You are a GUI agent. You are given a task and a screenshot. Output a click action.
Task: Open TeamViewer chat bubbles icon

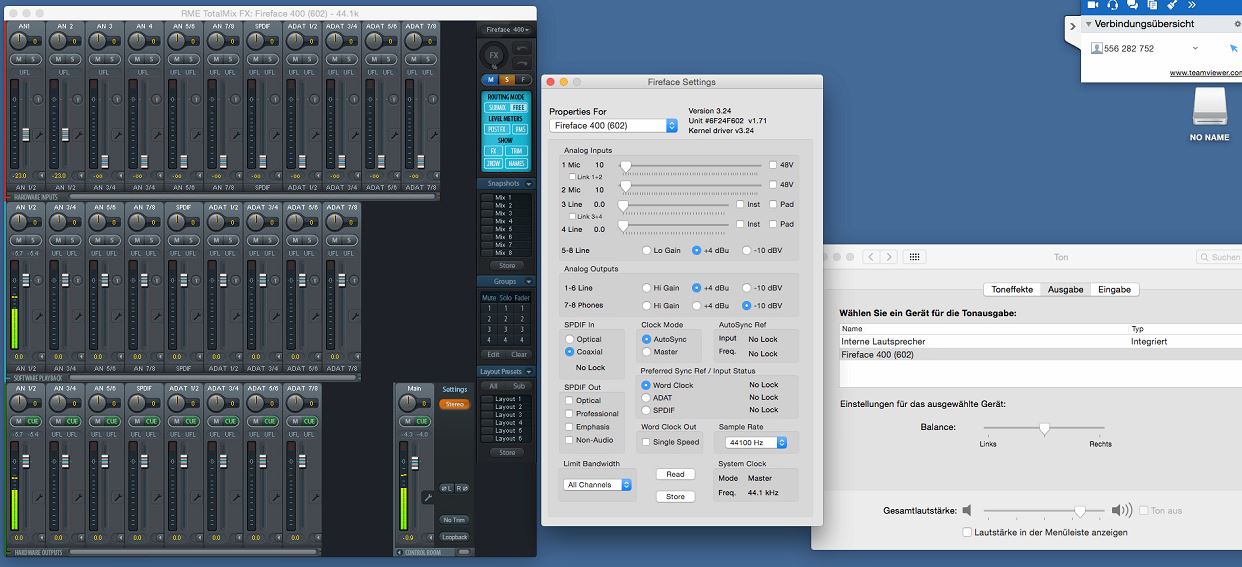point(1133,5)
